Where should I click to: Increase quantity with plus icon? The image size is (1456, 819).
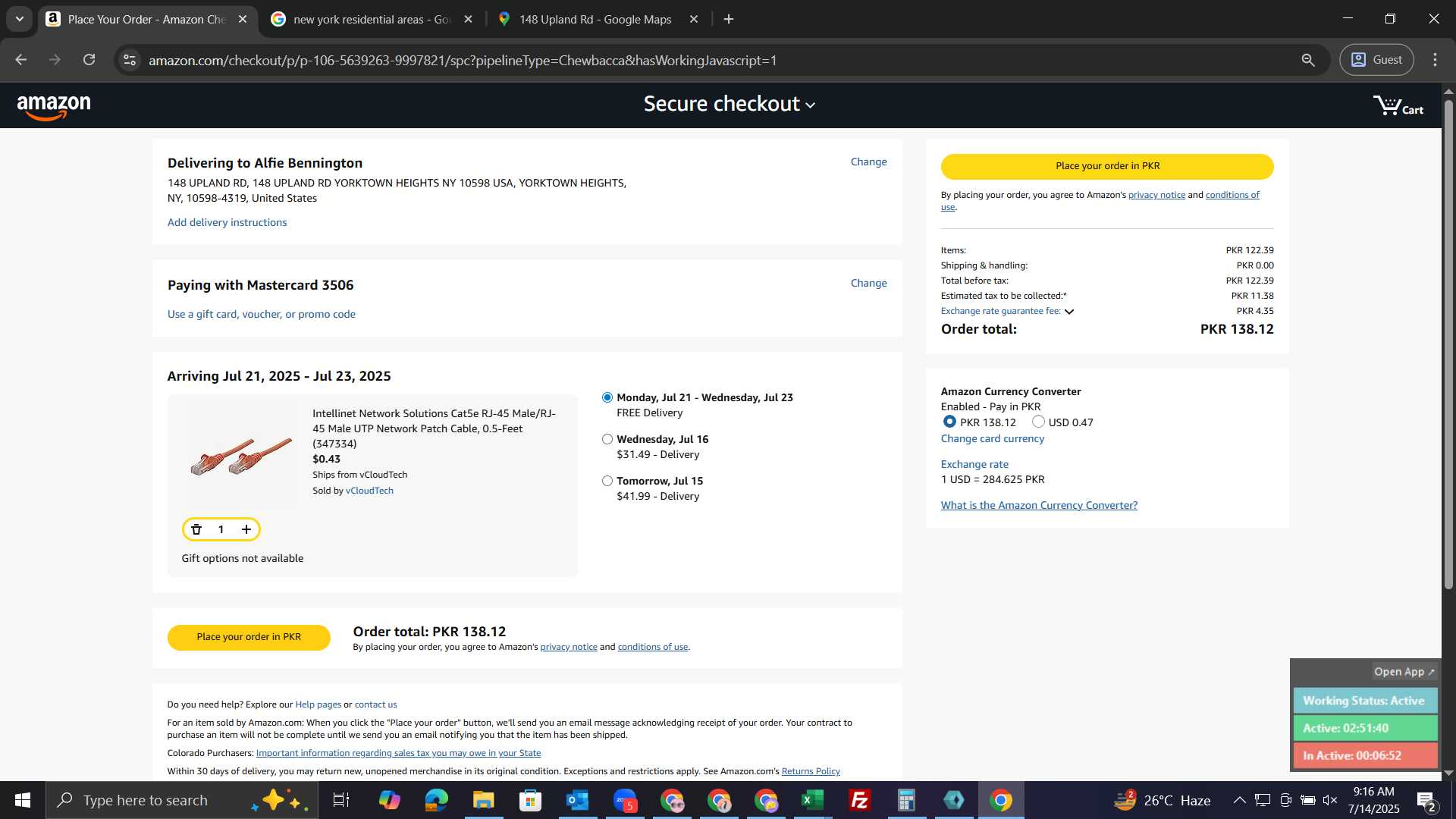click(246, 529)
